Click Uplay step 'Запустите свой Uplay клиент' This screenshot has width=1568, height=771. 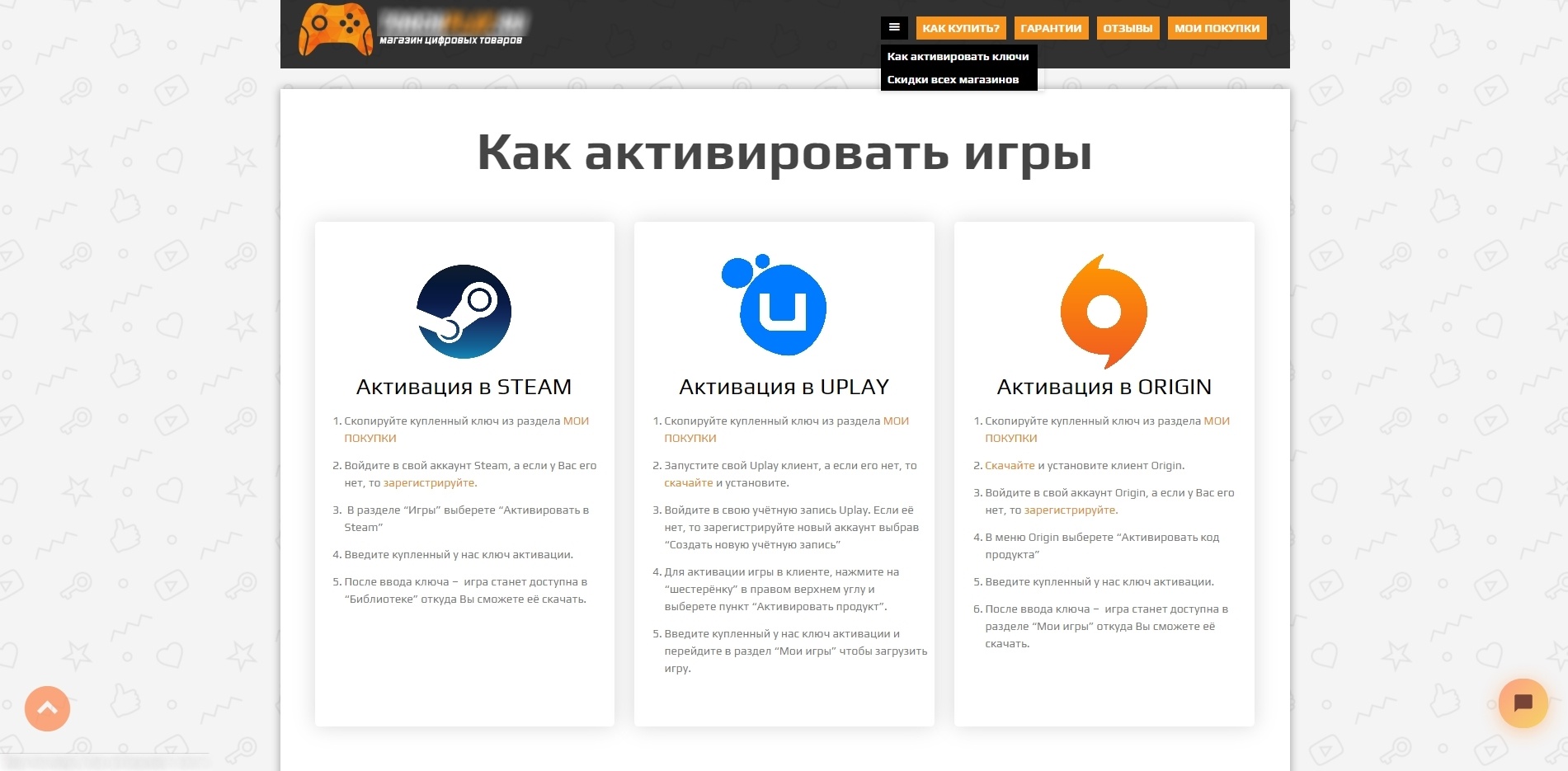[790, 474]
